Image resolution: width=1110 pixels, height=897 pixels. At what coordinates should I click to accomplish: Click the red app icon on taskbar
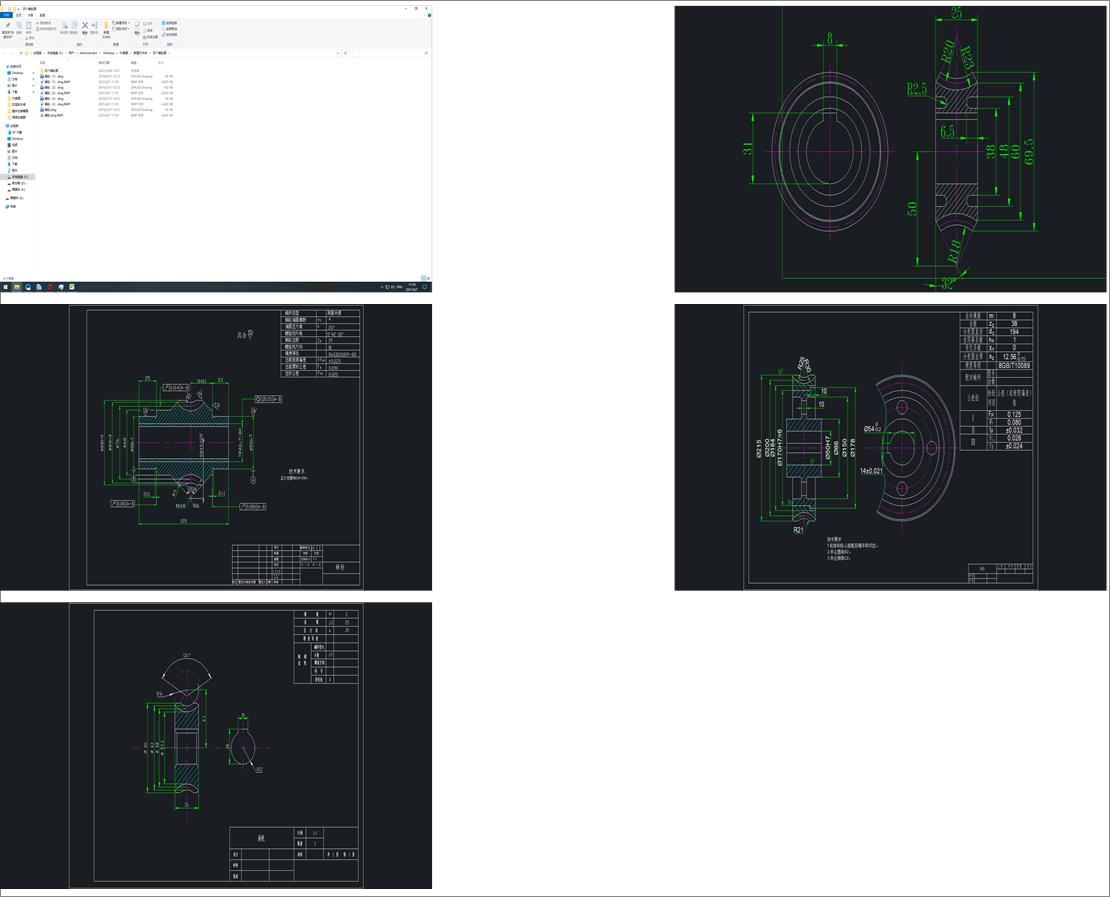[x=50, y=287]
